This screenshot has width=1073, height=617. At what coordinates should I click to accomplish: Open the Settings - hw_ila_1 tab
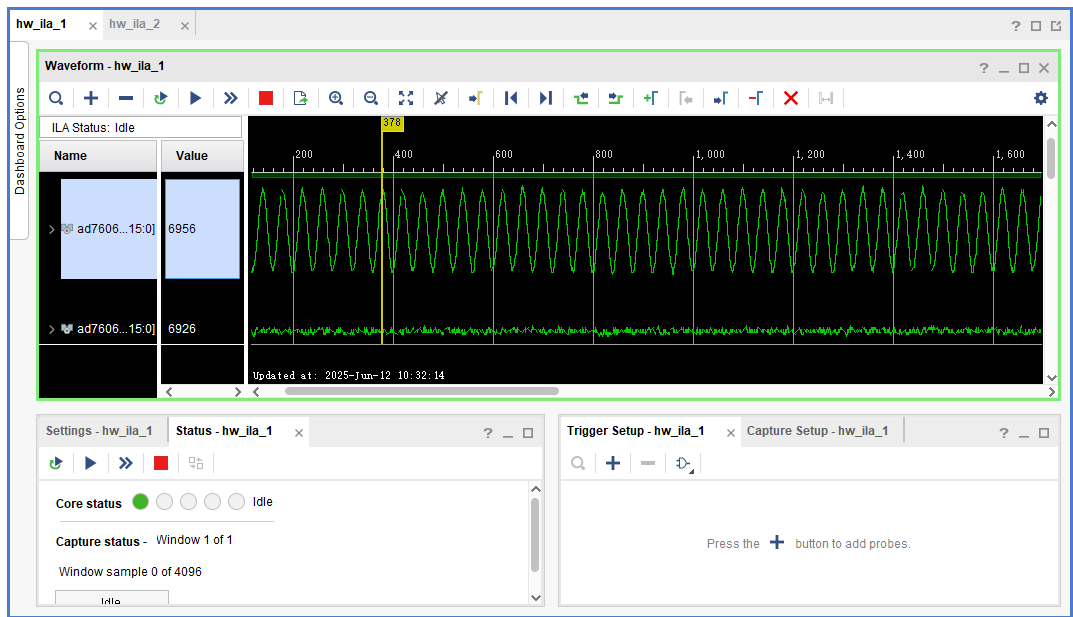click(99, 431)
